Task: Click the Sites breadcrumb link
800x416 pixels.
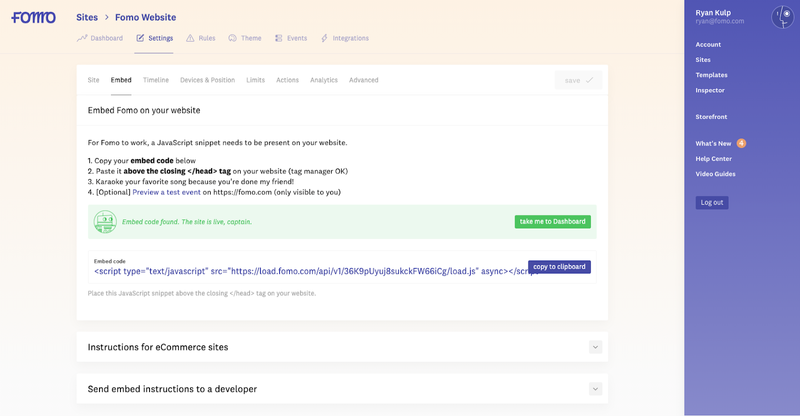Action: click(x=87, y=17)
